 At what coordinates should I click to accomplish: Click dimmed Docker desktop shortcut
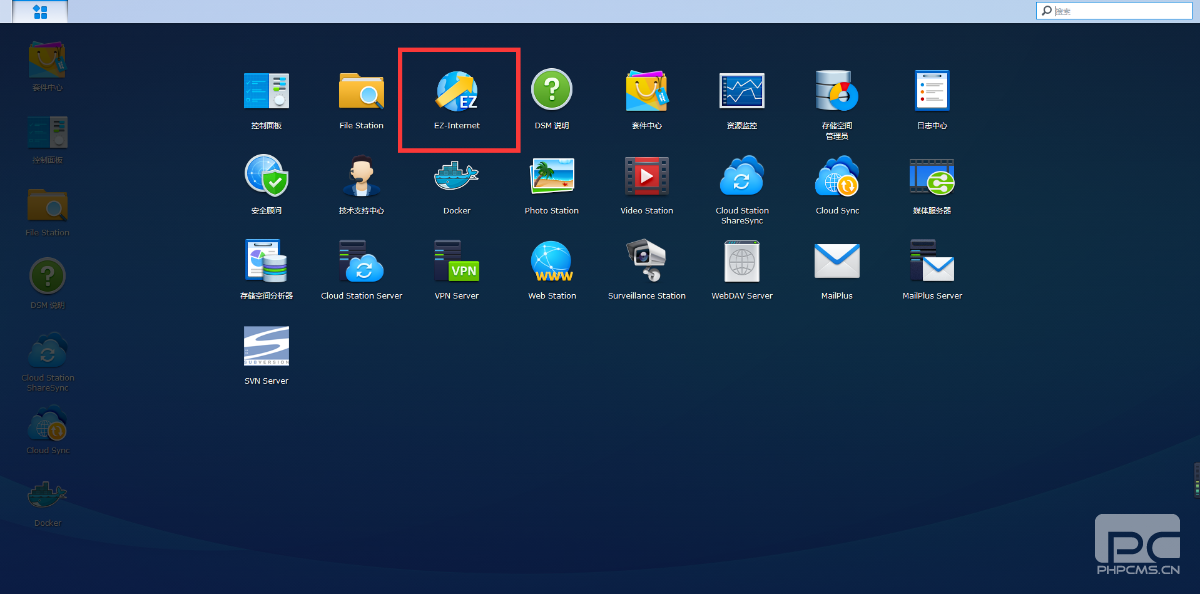(x=47, y=496)
